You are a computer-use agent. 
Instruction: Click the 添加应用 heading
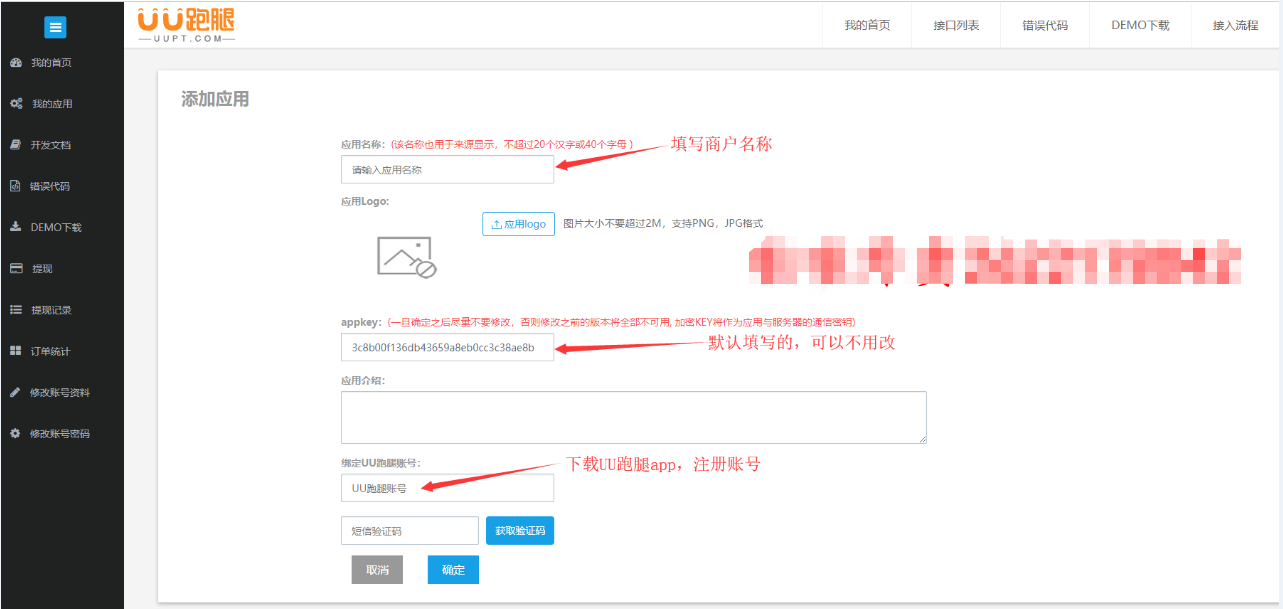[215, 99]
